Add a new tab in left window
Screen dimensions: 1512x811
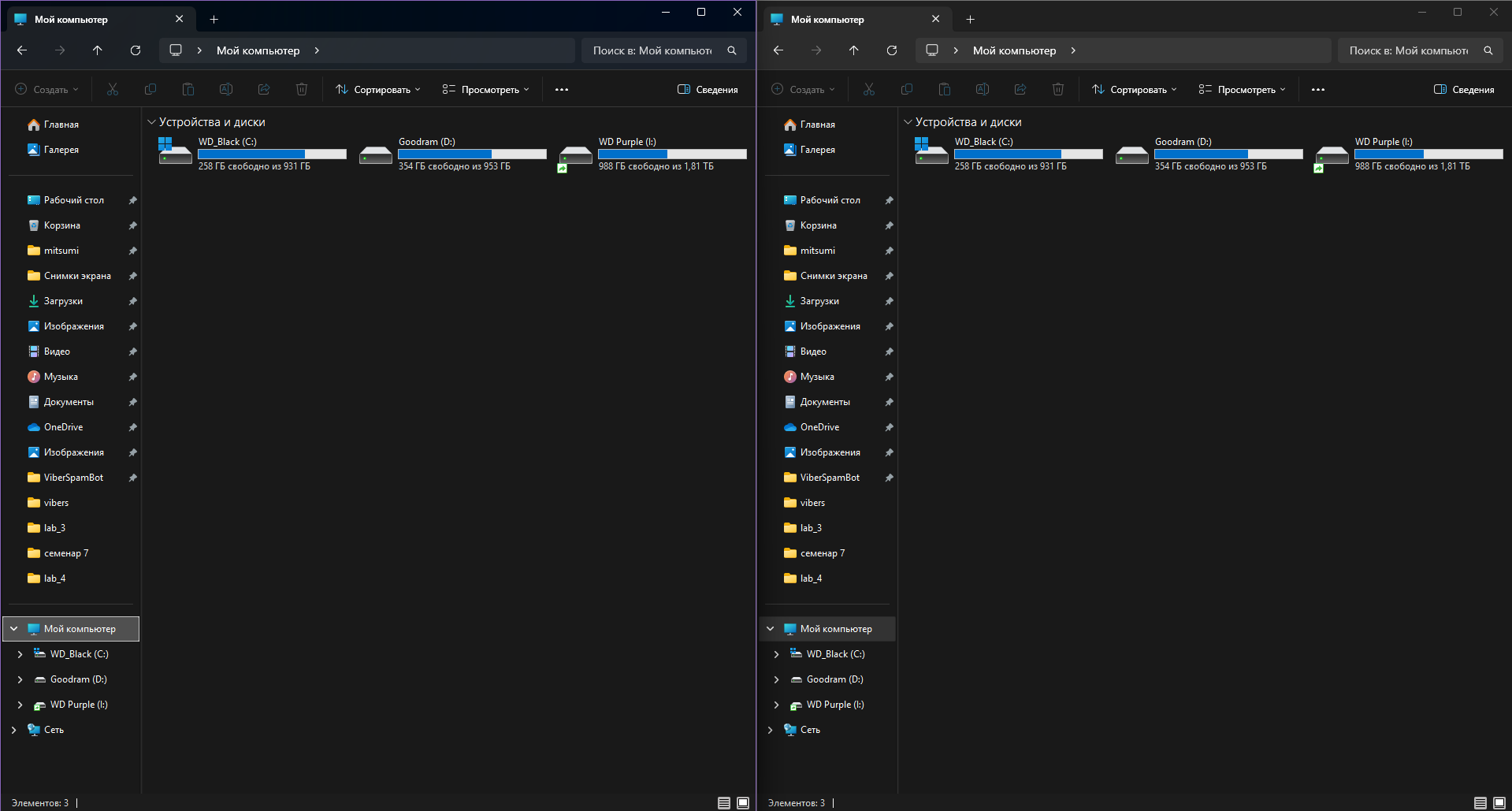pyautogui.click(x=214, y=19)
